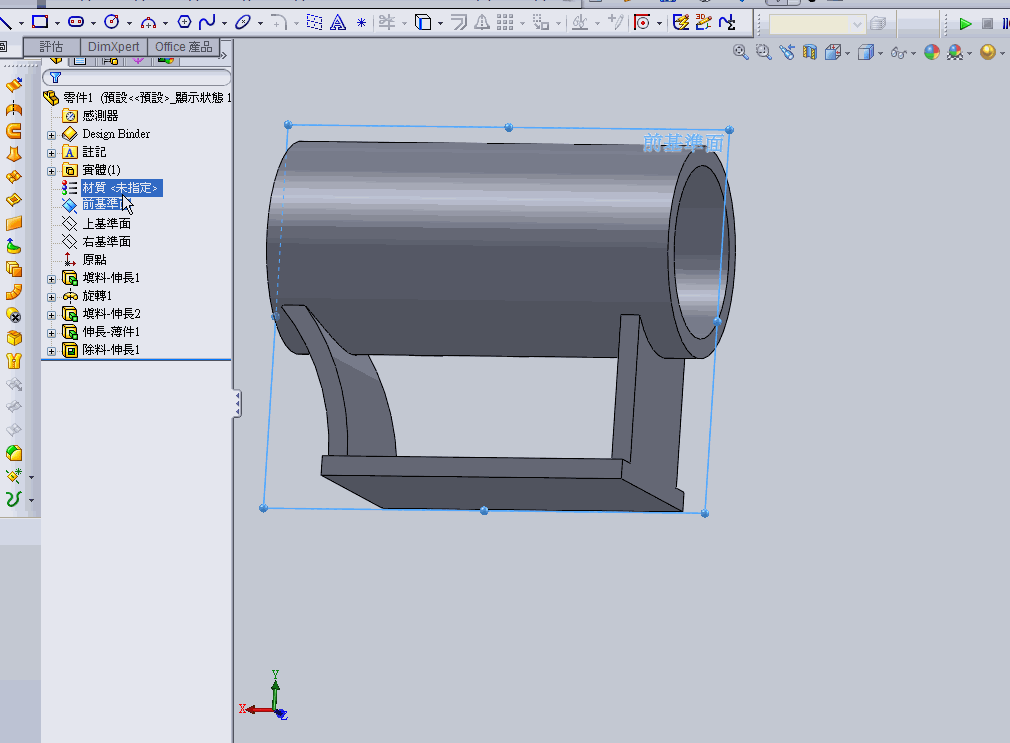Click the Delete Face icon in left toolbar
The height and width of the screenshot is (743, 1010).
(x=14, y=315)
